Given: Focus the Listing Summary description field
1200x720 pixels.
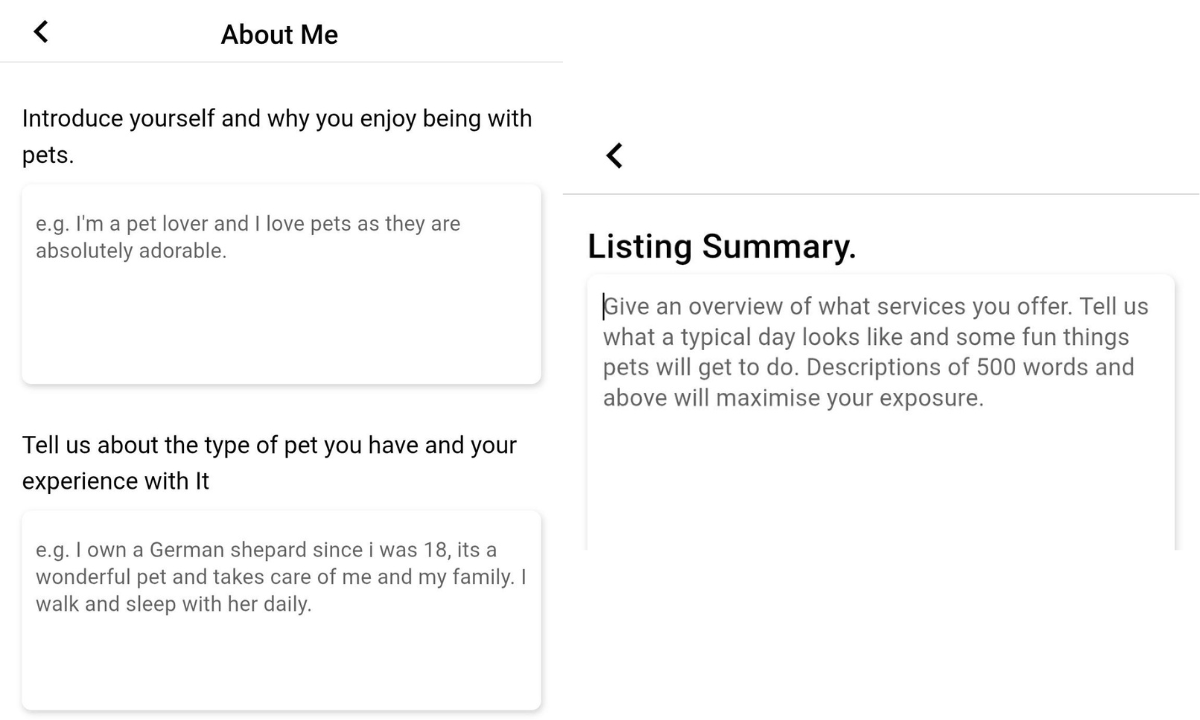Looking at the screenshot, I should point(881,412).
